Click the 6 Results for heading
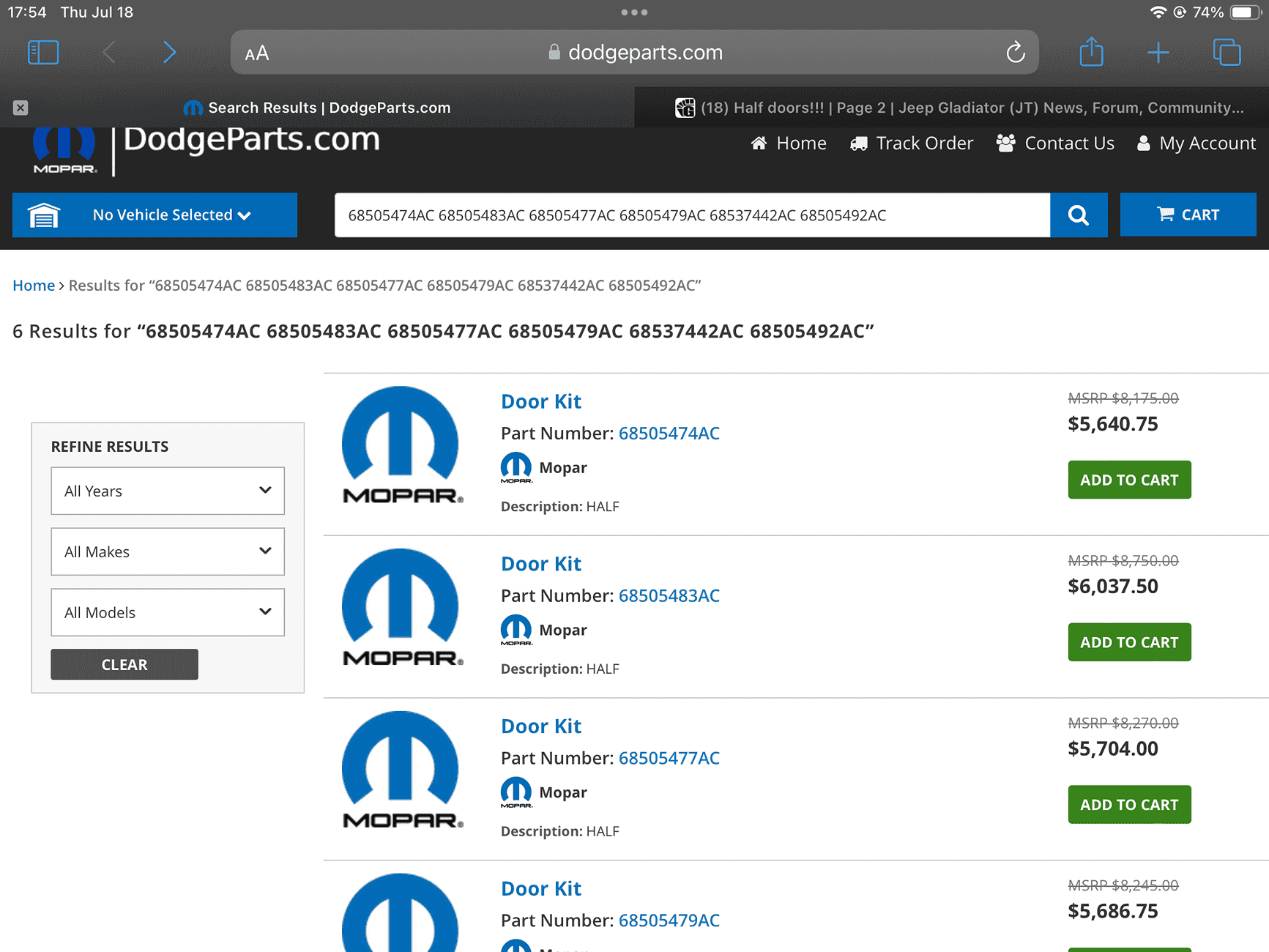 click(444, 331)
